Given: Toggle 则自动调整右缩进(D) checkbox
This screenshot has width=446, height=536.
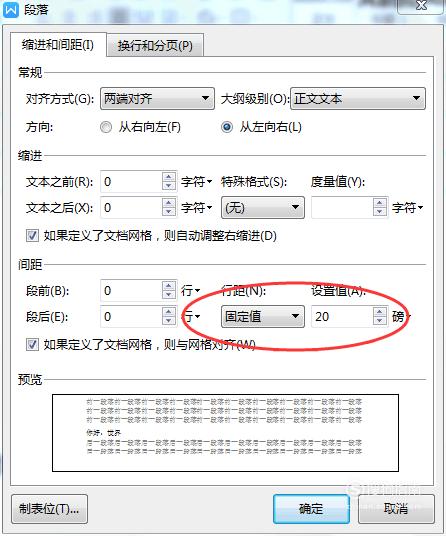Looking at the screenshot, I should pyautogui.click(x=32, y=236).
